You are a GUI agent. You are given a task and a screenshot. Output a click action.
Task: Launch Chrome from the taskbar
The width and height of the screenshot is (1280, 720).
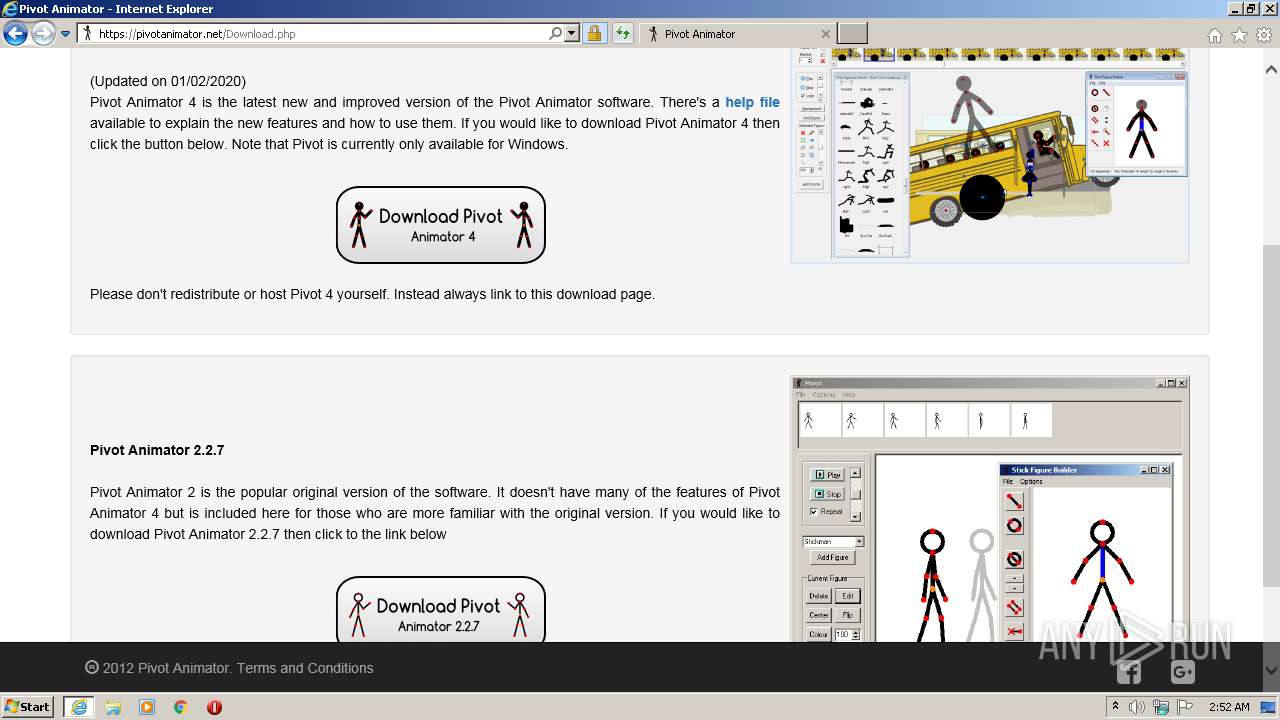tap(181, 706)
